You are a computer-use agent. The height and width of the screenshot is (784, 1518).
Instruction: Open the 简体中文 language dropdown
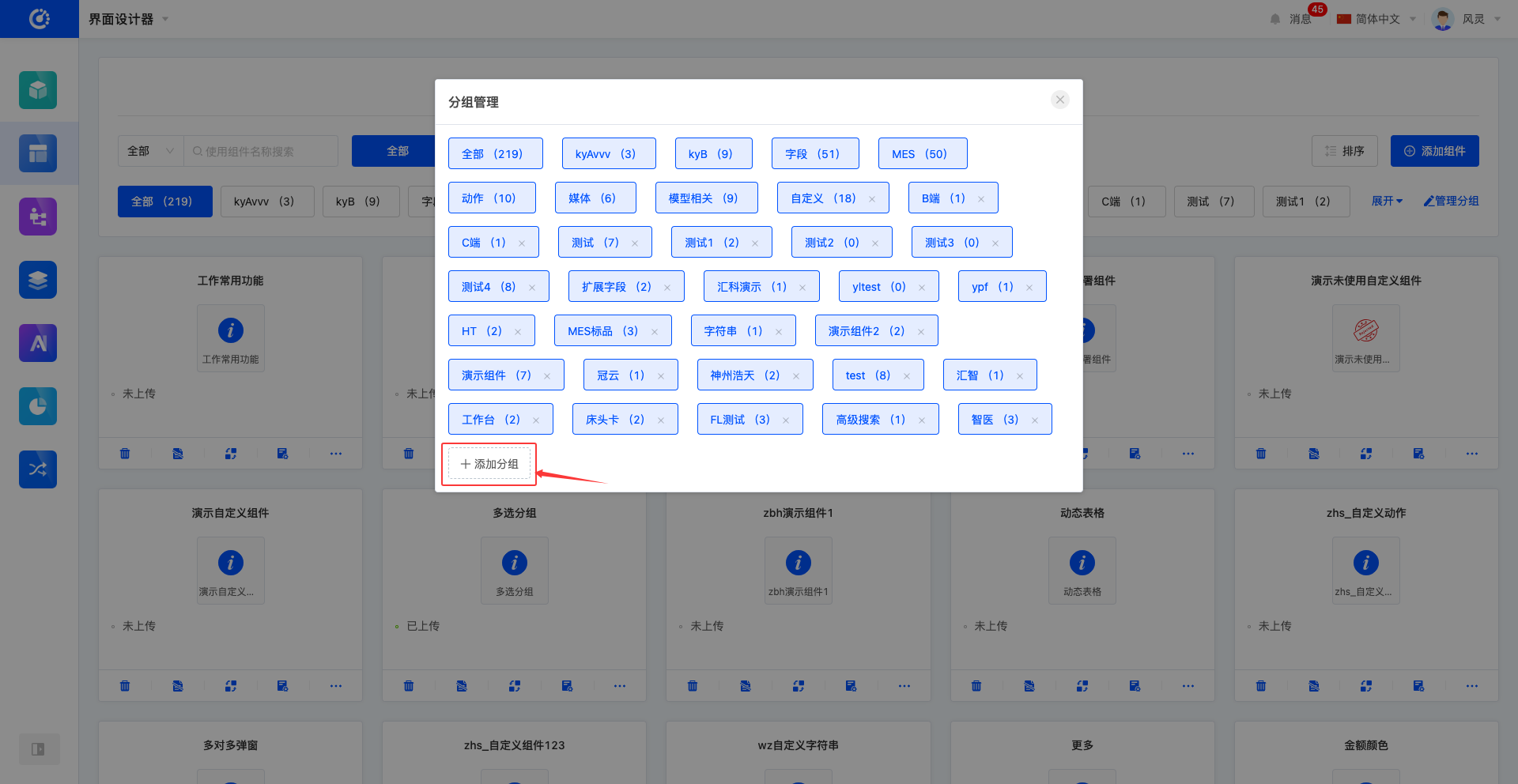[1376, 19]
